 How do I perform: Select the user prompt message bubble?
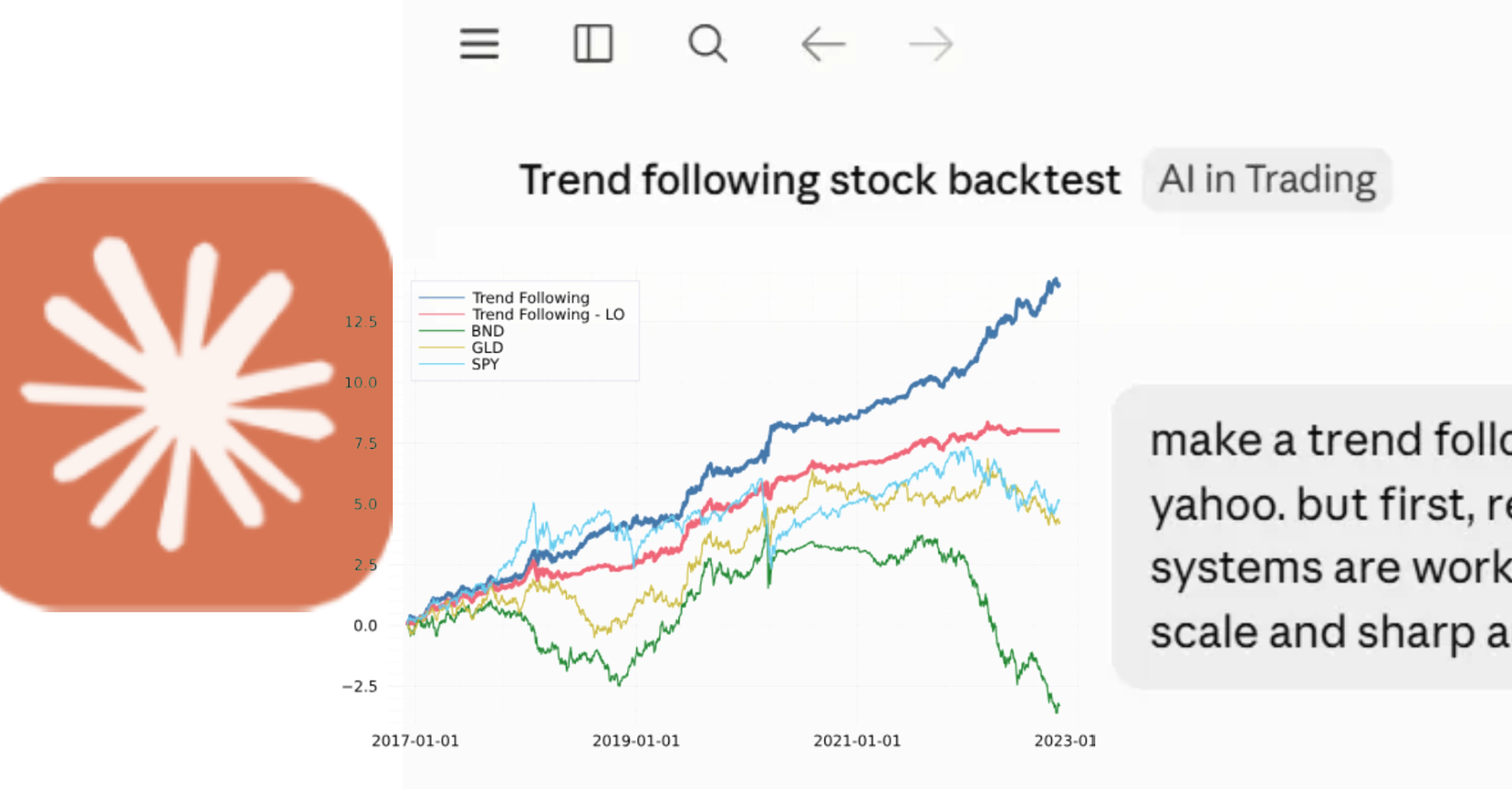(x=1312, y=536)
